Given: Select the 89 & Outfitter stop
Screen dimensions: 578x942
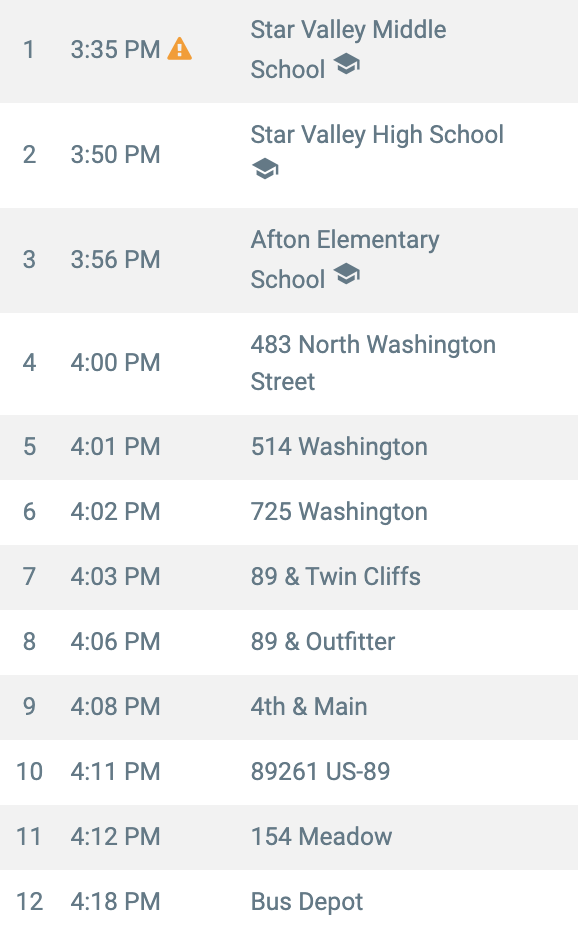Looking at the screenshot, I should (323, 642).
